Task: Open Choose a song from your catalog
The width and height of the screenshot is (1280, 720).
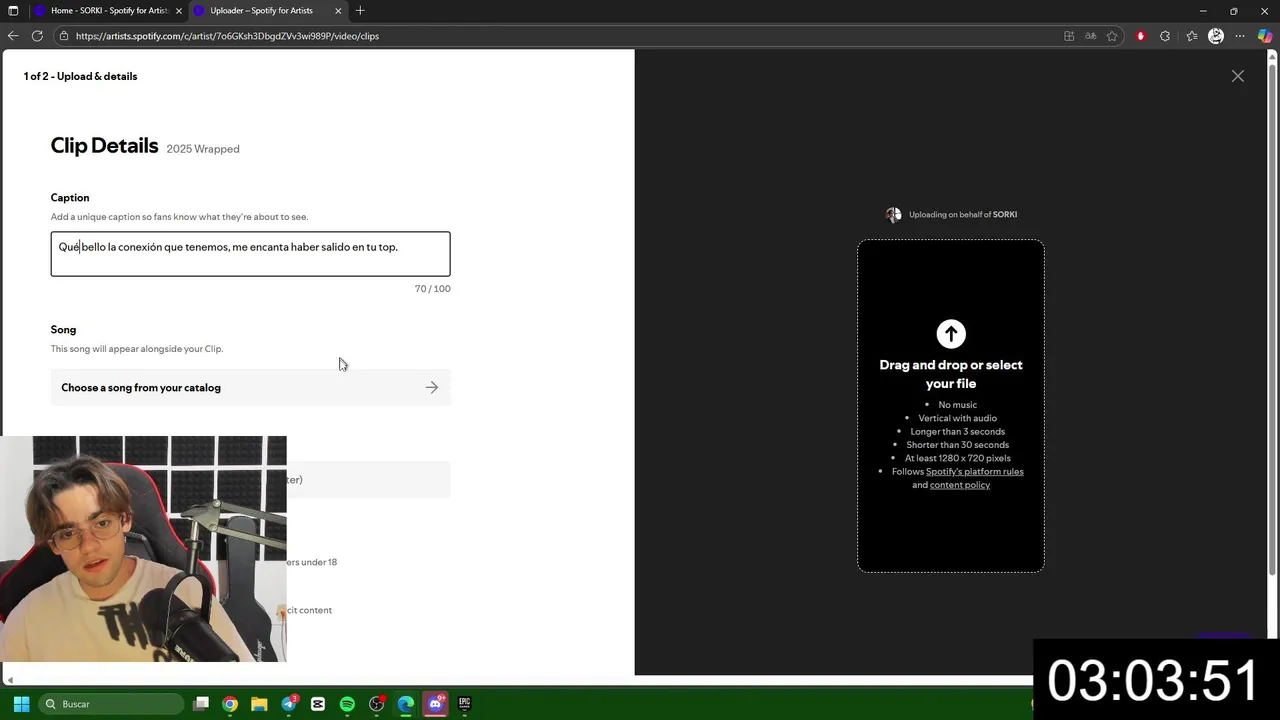Action: [250, 388]
